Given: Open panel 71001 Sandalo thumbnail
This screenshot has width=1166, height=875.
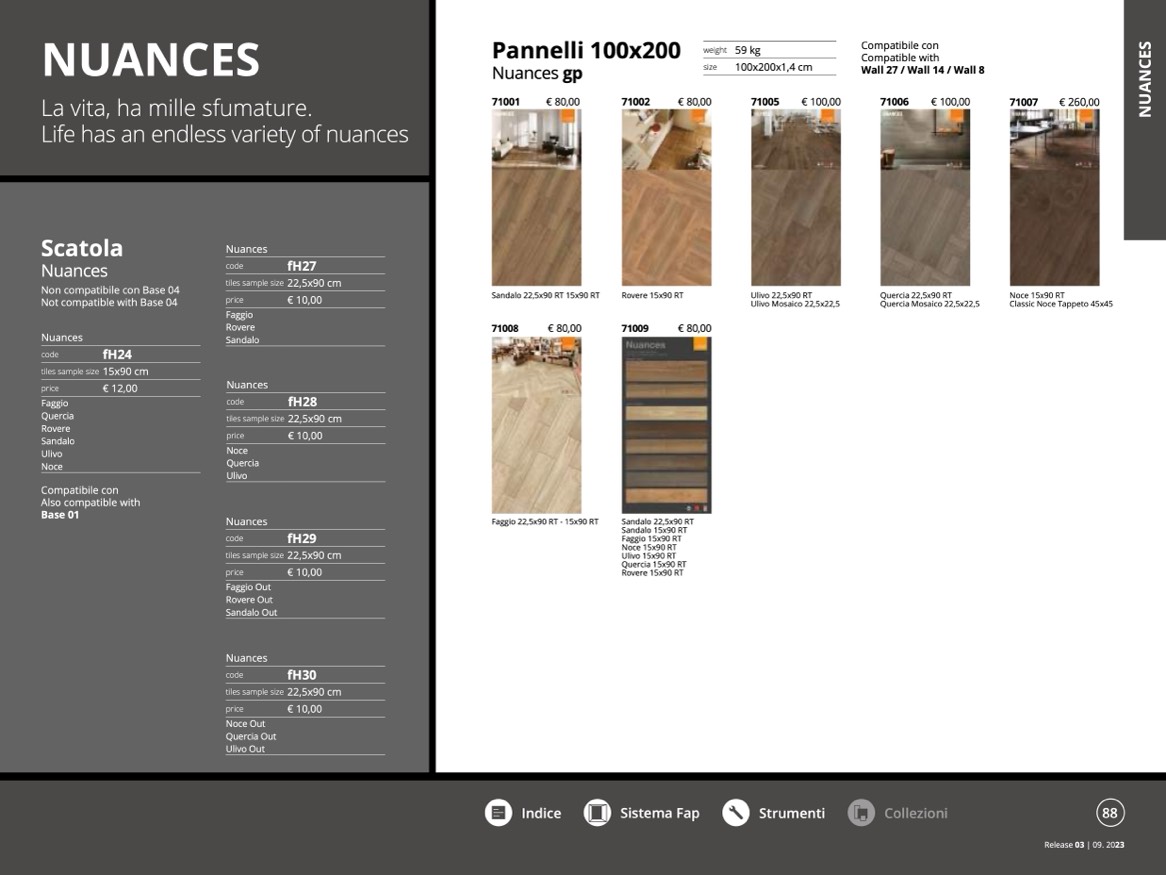Looking at the screenshot, I should [x=536, y=198].
